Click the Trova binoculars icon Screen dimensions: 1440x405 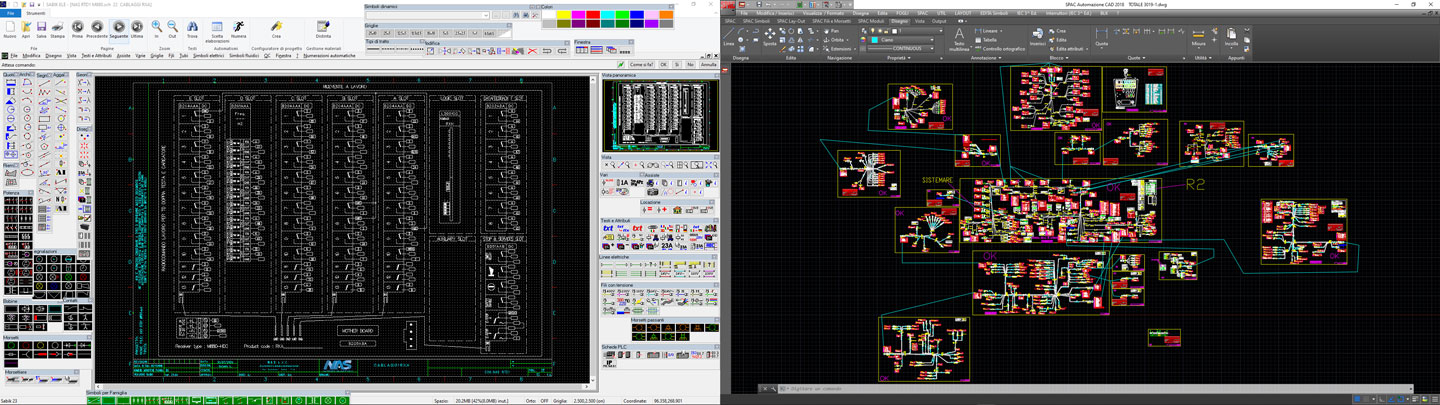192,27
